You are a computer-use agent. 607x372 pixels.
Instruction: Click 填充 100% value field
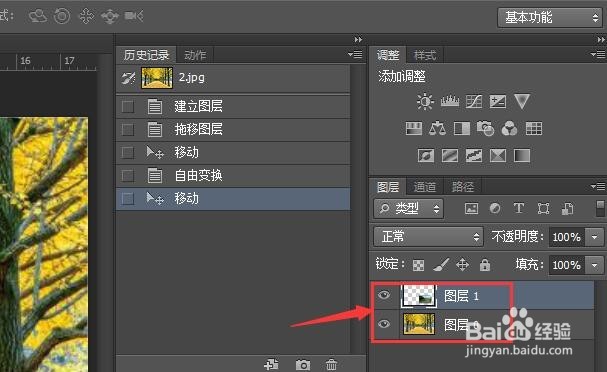567,265
